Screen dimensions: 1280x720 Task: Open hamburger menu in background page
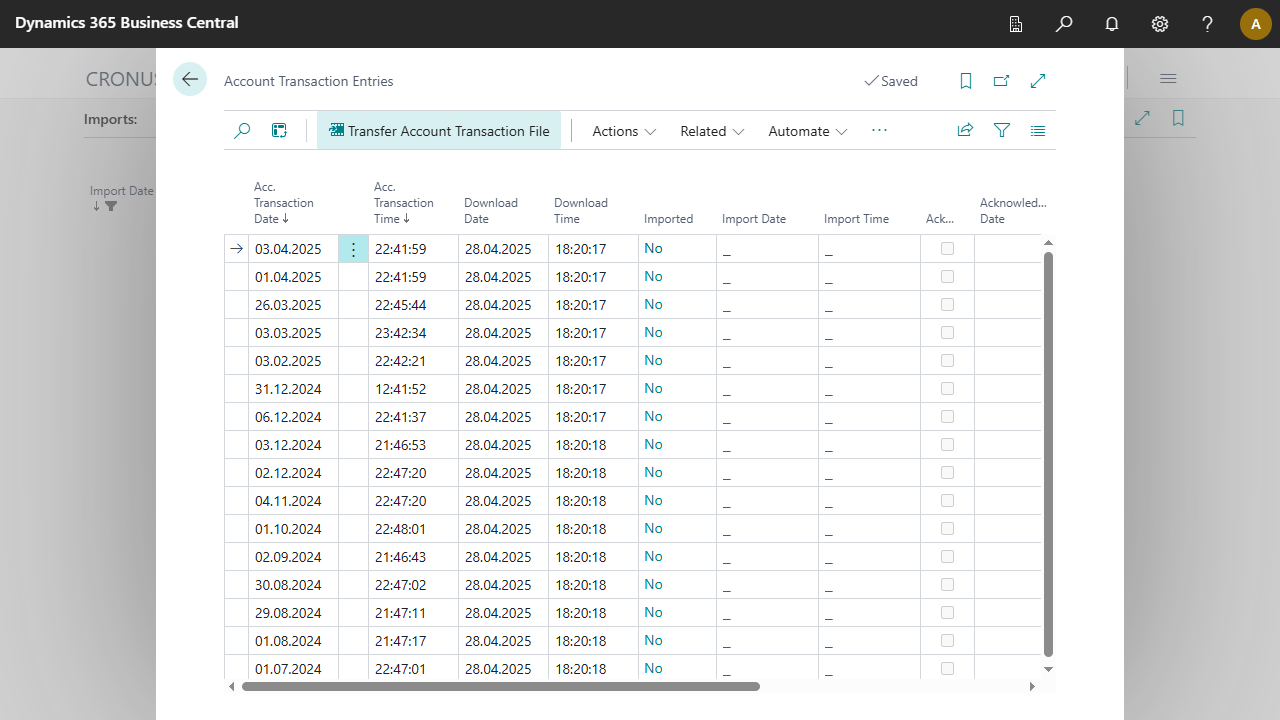[x=1168, y=79]
